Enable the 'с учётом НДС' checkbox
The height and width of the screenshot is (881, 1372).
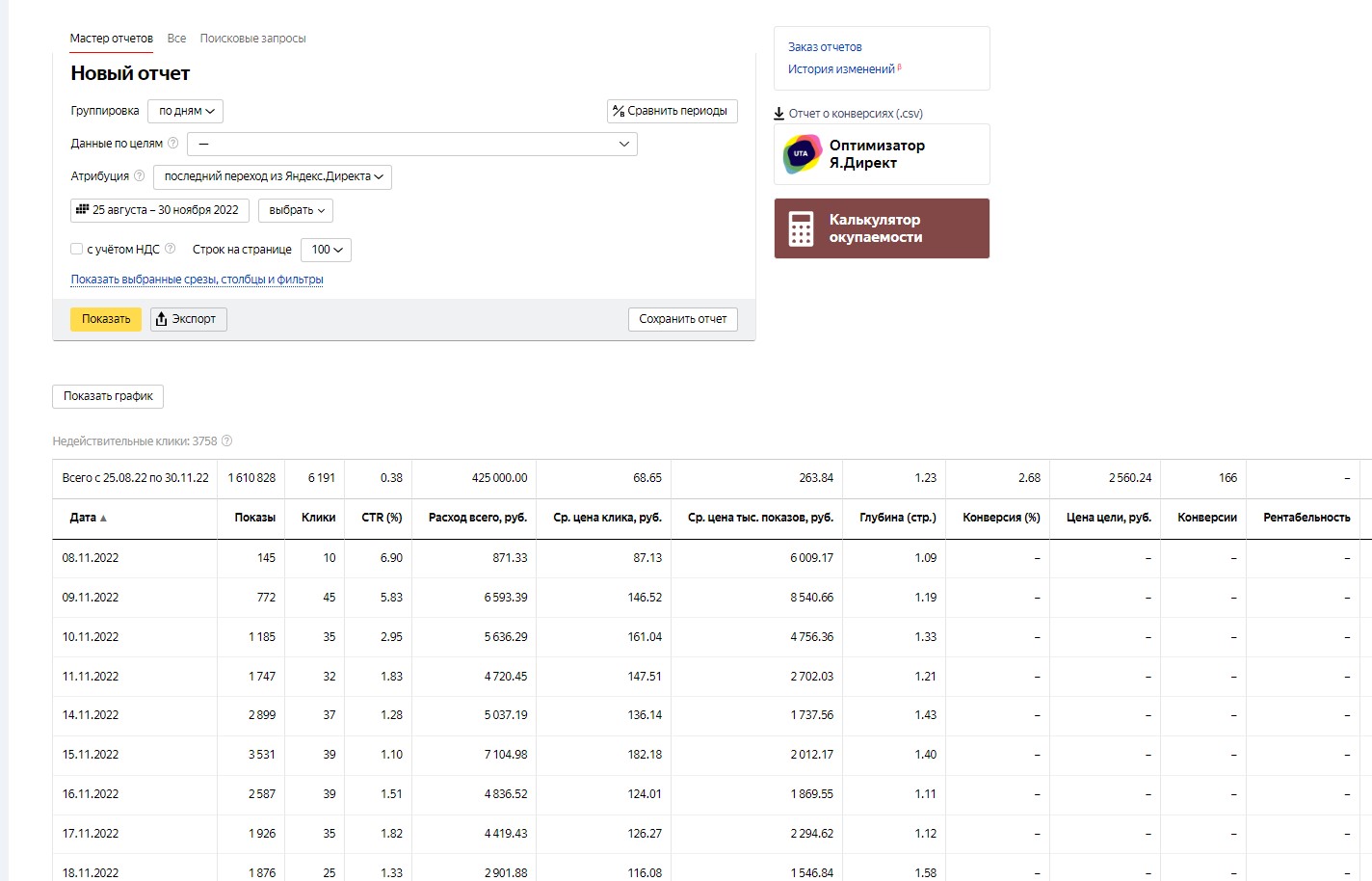click(76, 249)
